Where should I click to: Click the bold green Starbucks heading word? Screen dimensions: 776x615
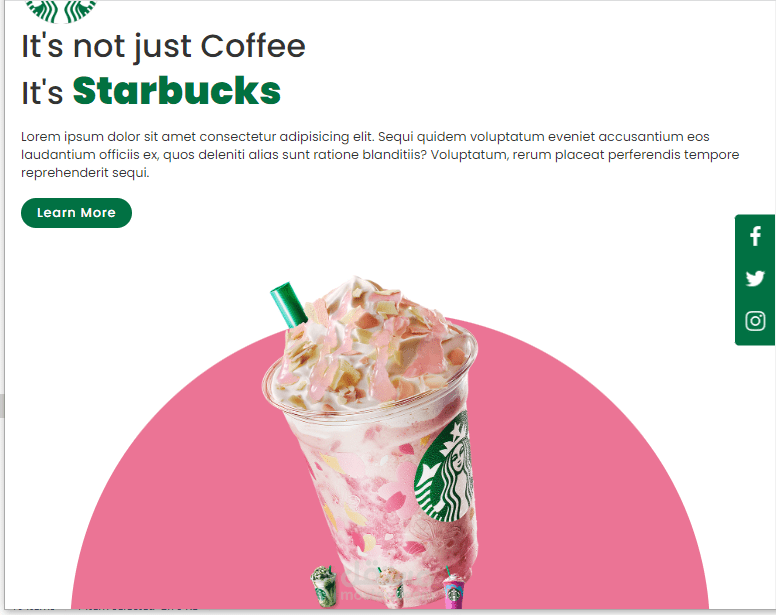click(177, 91)
